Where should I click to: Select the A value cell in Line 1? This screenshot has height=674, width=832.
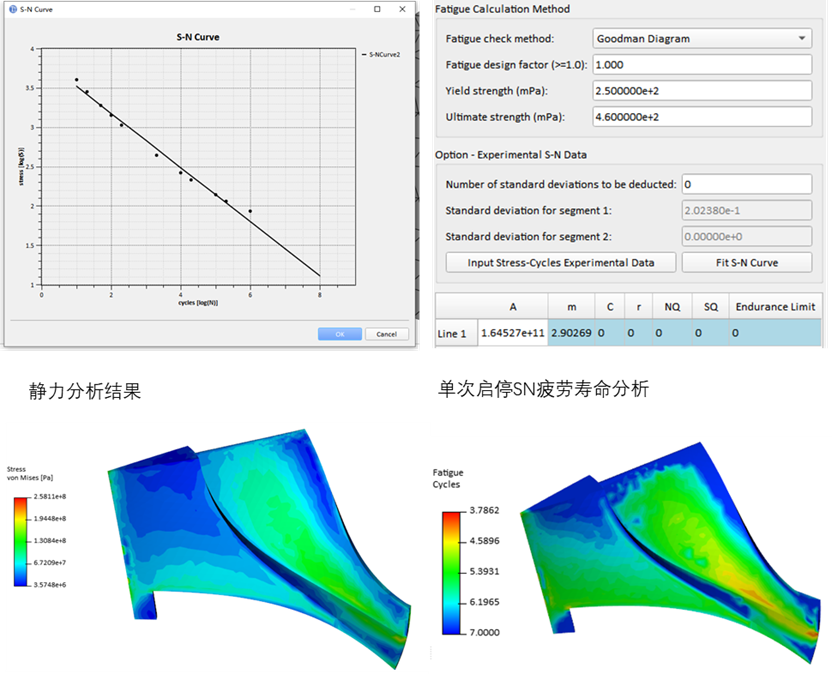click(x=513, y=333)
